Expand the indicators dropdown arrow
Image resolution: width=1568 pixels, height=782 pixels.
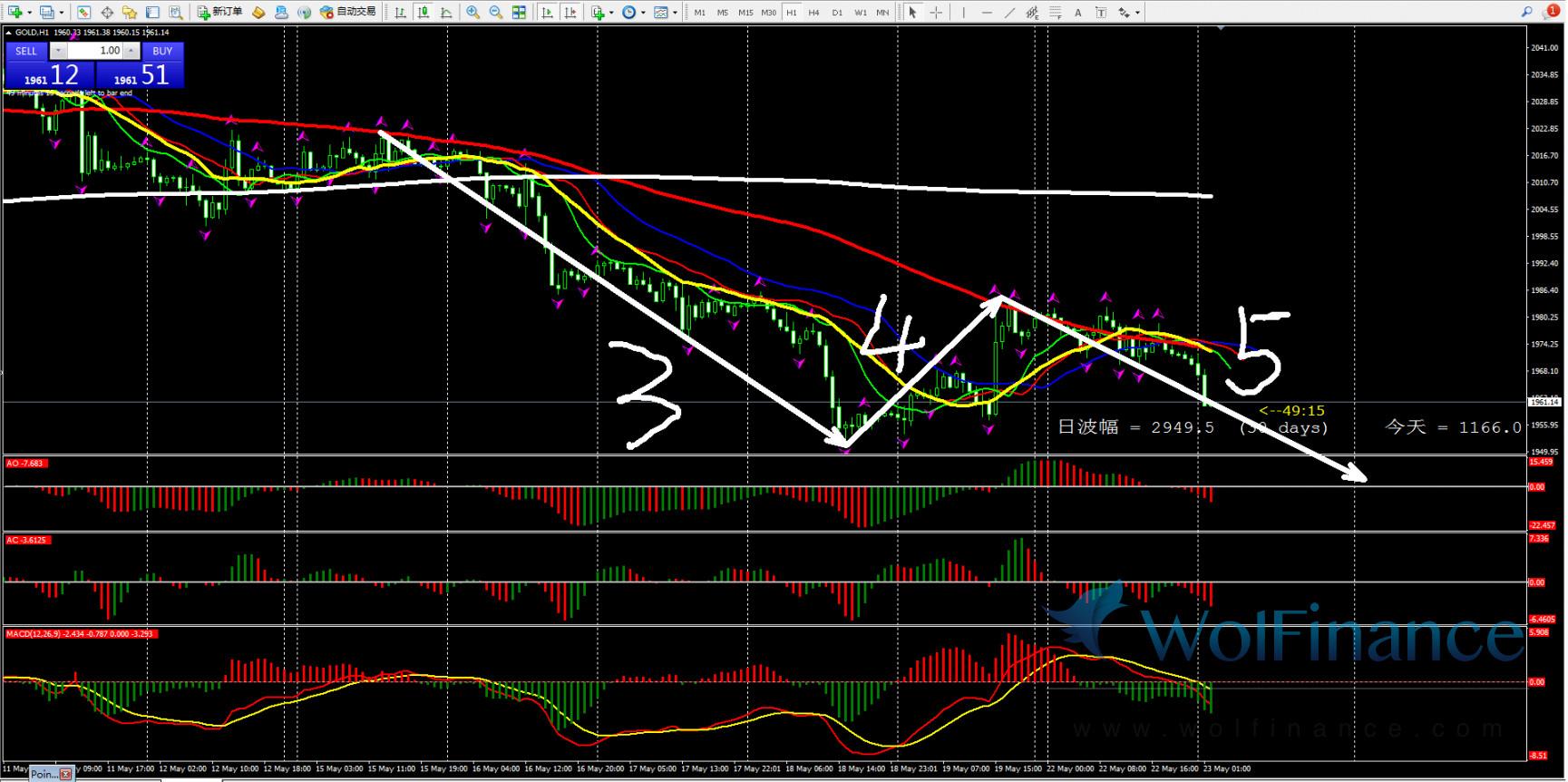(612, 13)
